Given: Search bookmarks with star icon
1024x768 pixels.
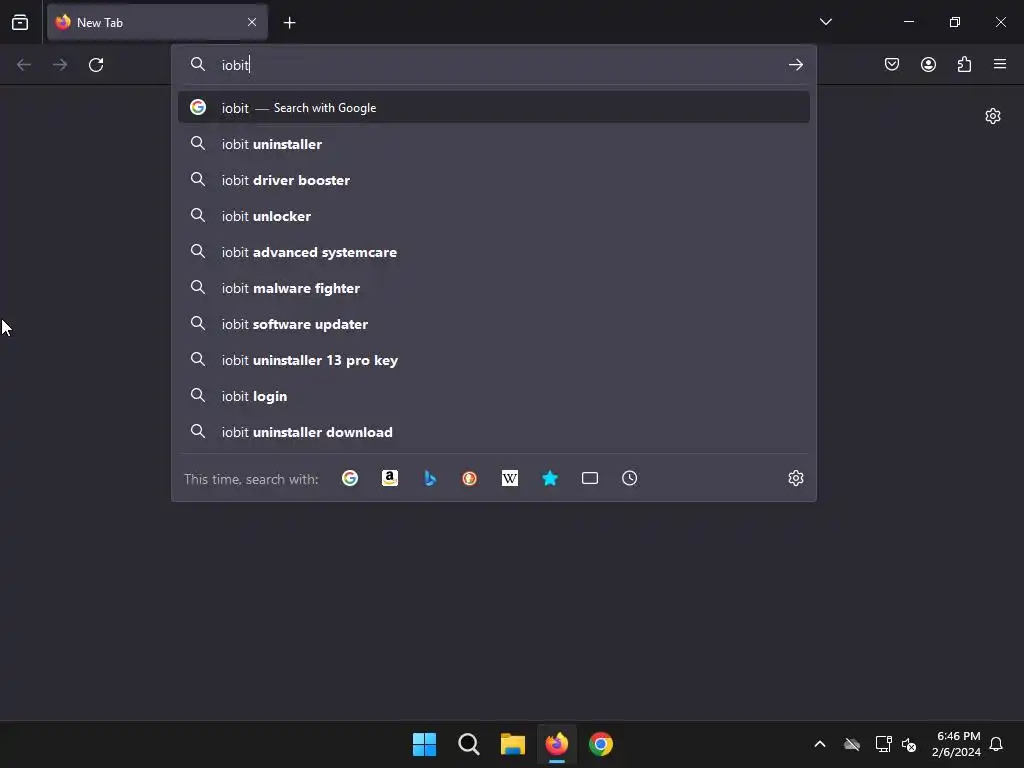Looking at the screenshot, I should pyautogui.click(x=550, y=478).
